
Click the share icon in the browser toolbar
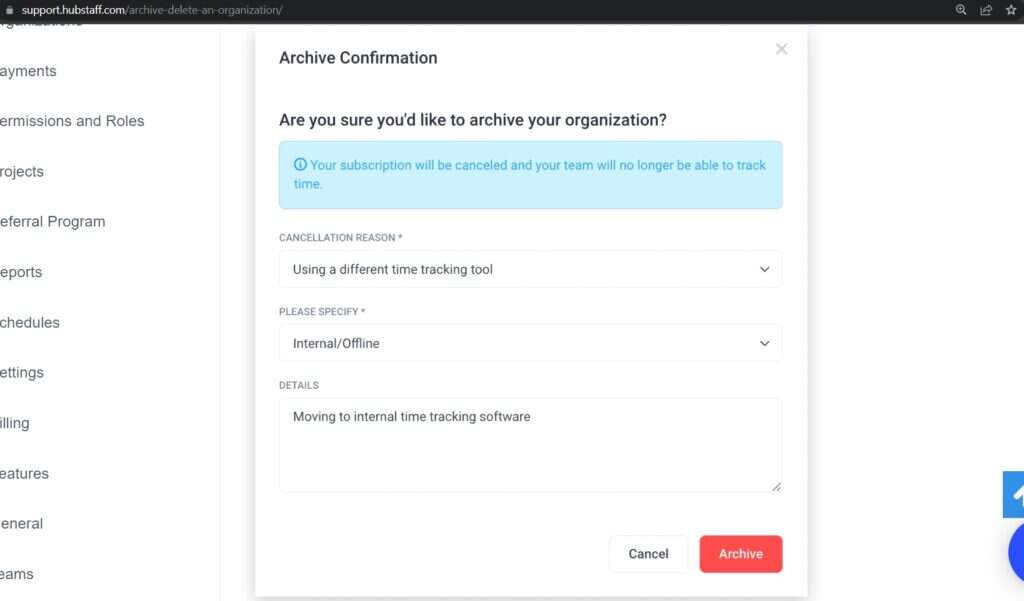click(985, 11)
